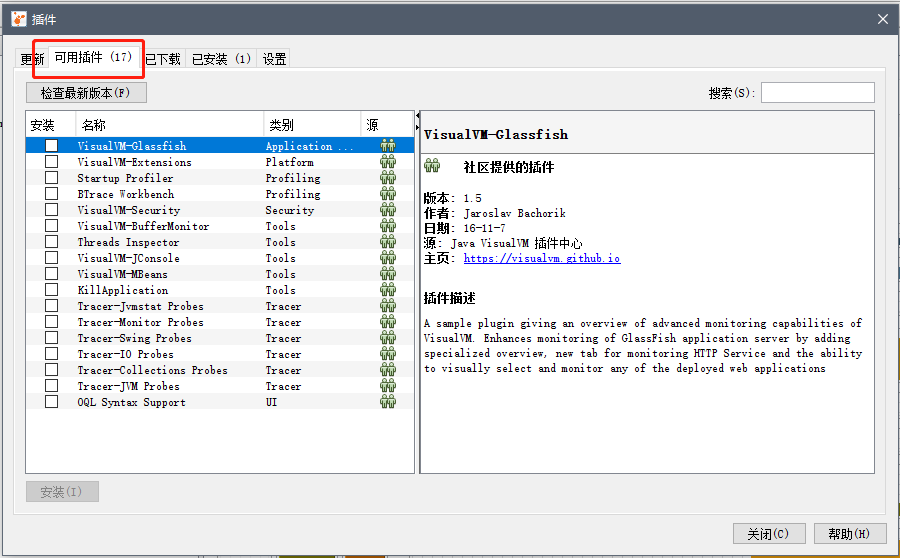Select the Tracer-IO Probes plugin name
This screenshot has height=558, width=900.
pyautogui.click(x=125, y=354)
